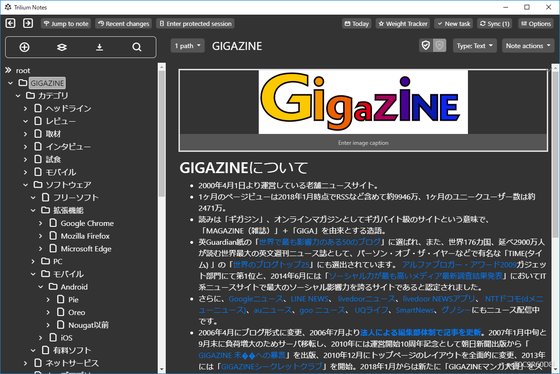
Task: Click the note content vertical scrollbar
Action: pos(555,154)
